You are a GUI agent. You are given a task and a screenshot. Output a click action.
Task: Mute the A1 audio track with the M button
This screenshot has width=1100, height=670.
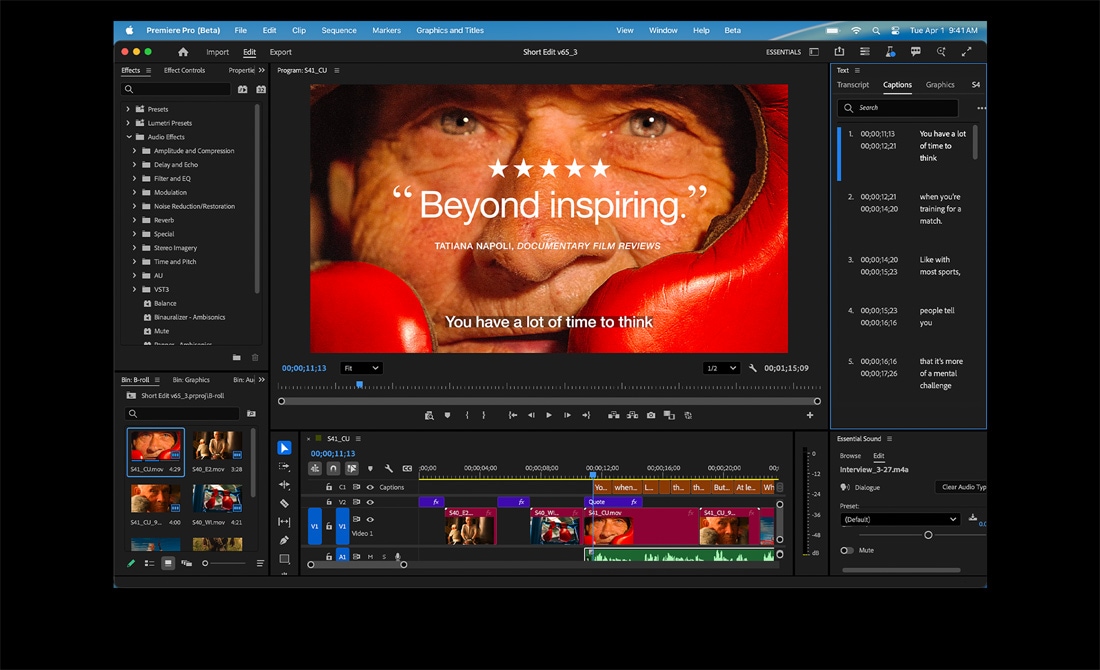pos(370,557)
